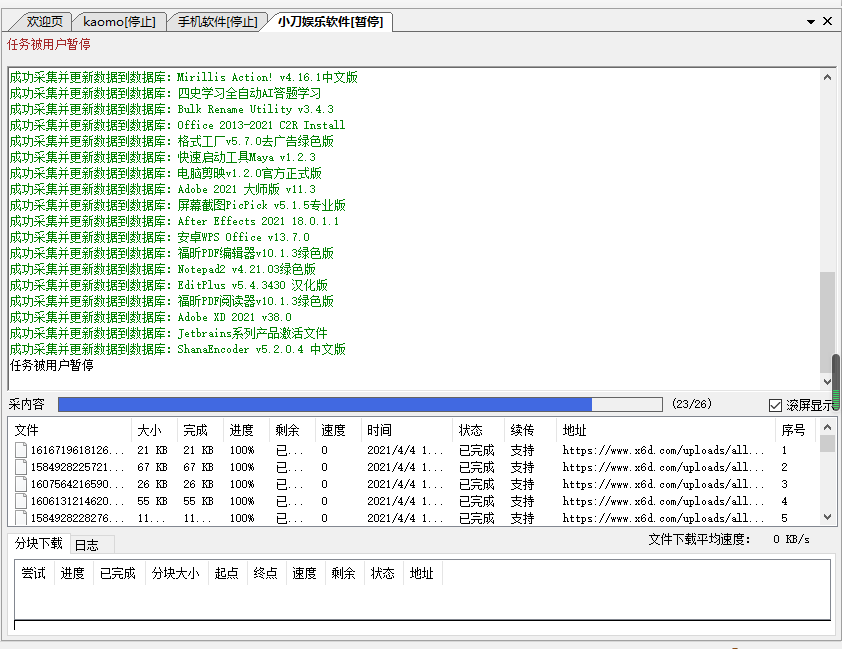This screenshot has width=842, height=649.
Task: Click the log line Office 2013-2021 C2R Install
Action: click(x=178, y=125)
